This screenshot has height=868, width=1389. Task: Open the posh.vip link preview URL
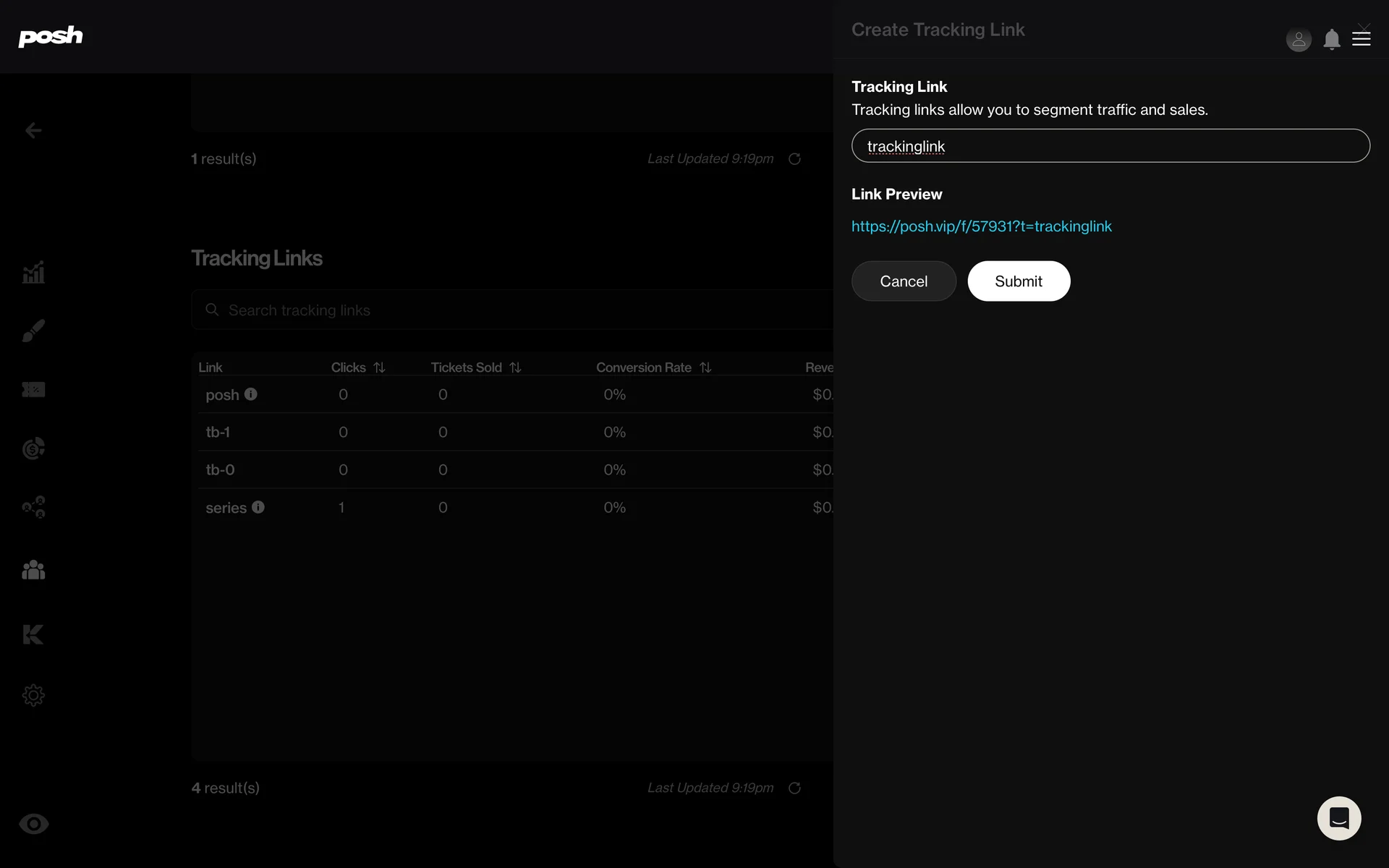click(x=981, y=226)
